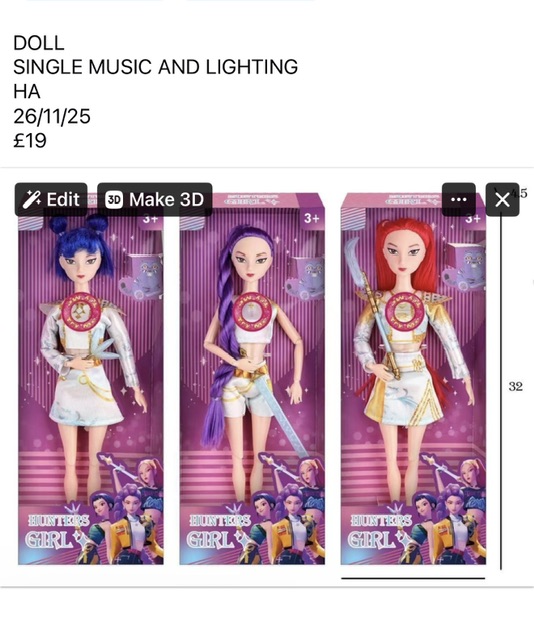534x640 pixels.
Task: Click the Hunters Girl logo on left box
Action: point(57,530)
